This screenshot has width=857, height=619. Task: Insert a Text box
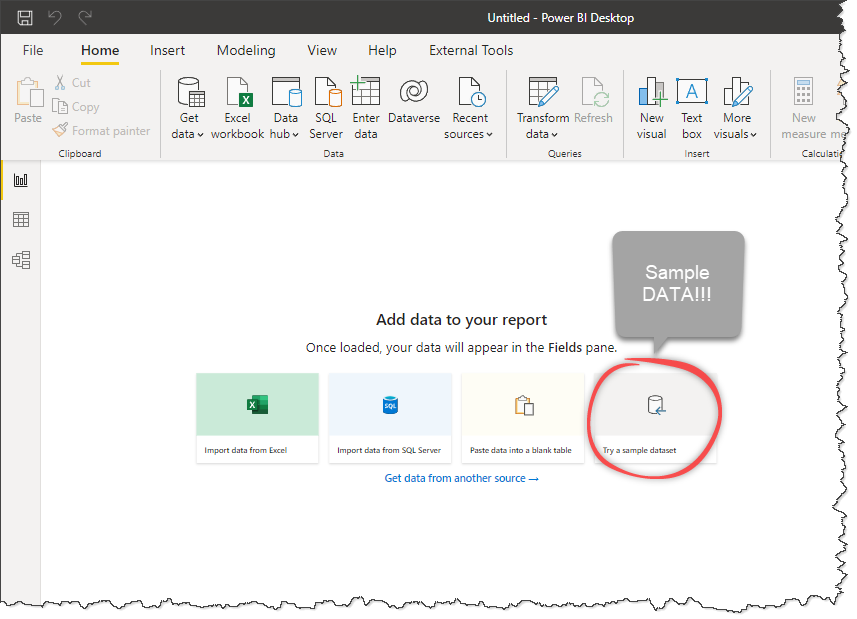click(691, 109)
